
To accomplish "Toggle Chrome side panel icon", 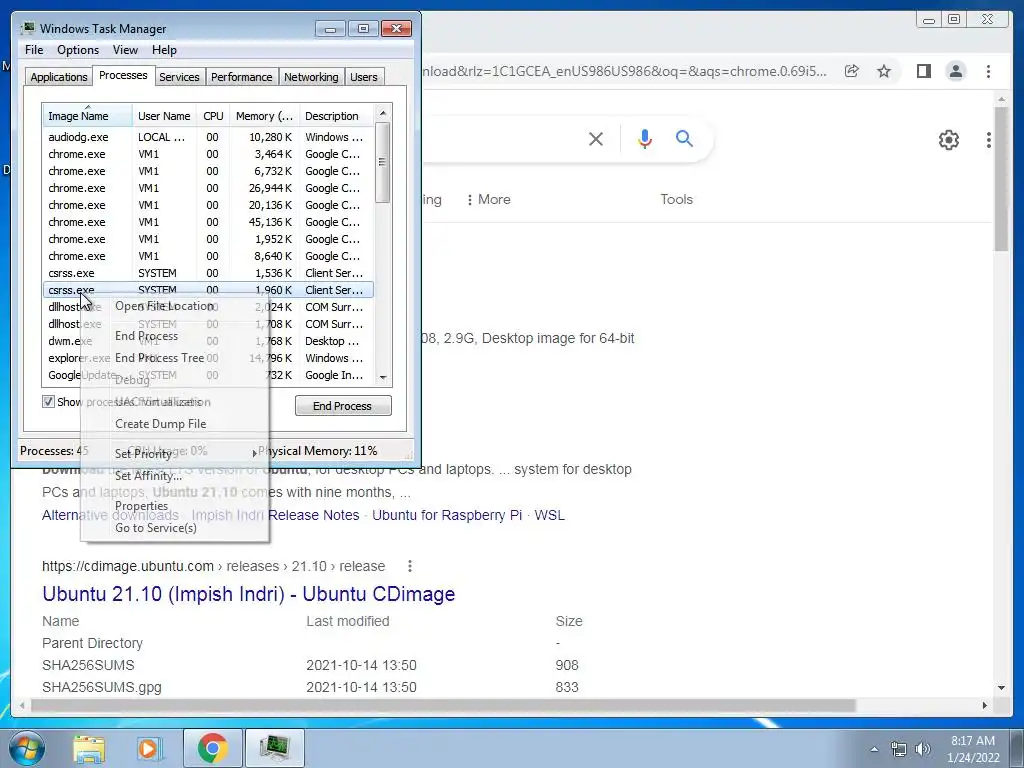I will (x=923, y=71).
